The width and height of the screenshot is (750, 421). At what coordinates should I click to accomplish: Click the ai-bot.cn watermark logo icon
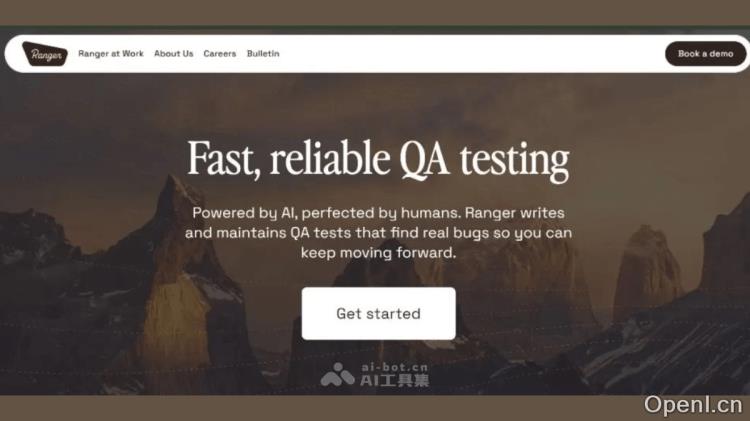point(338,375)
